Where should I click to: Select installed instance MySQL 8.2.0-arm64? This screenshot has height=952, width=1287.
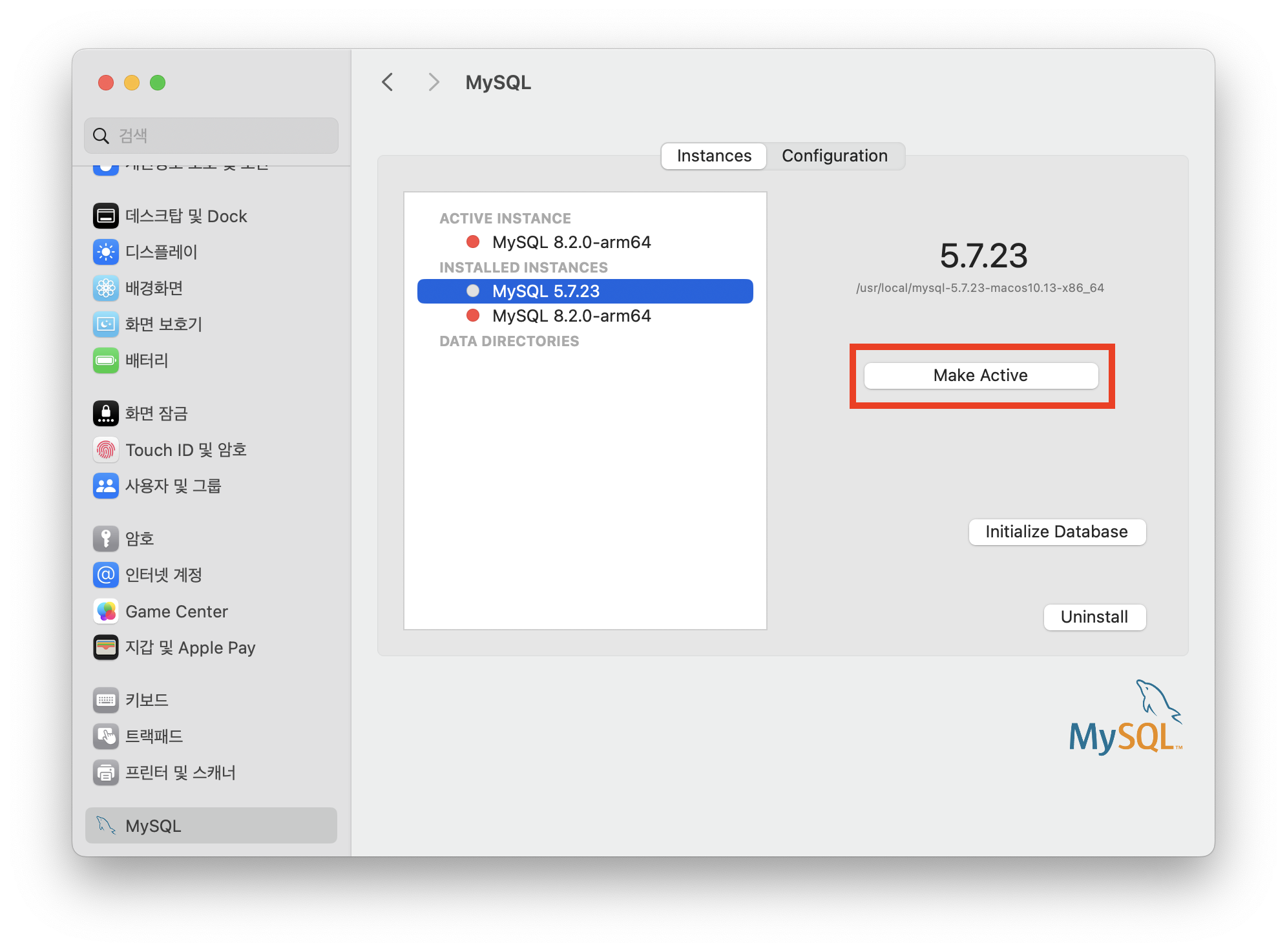585,315
